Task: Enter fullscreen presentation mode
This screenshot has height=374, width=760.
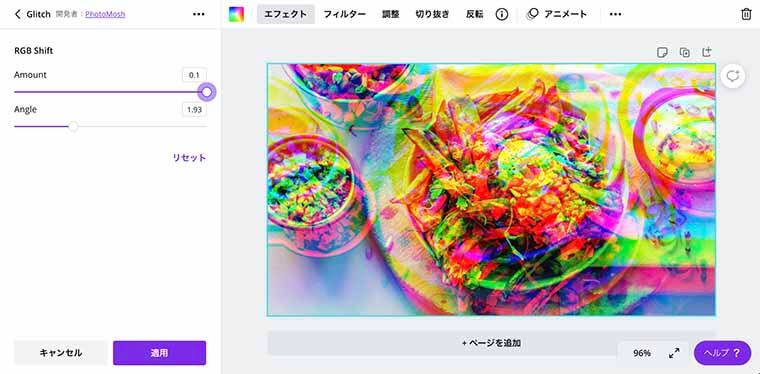Action: 674,353
